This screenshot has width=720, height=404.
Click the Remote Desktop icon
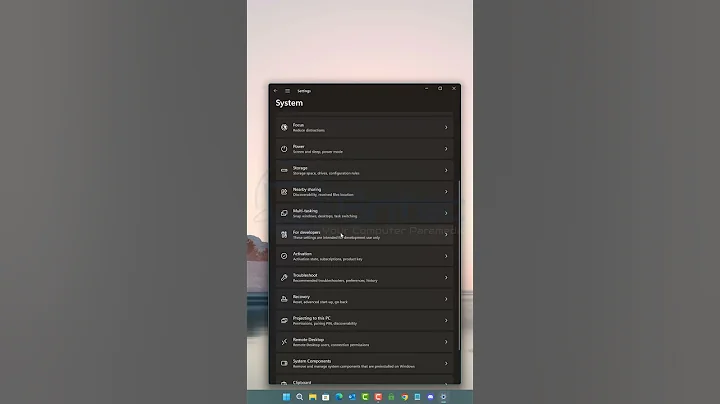(x=284, y=342)
